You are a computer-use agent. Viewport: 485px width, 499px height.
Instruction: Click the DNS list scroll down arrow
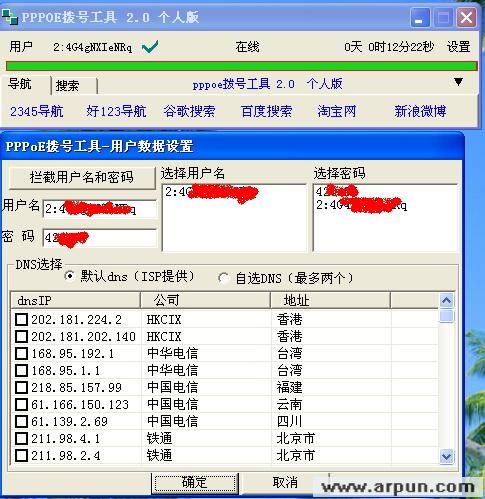click(x=446, y=456)
